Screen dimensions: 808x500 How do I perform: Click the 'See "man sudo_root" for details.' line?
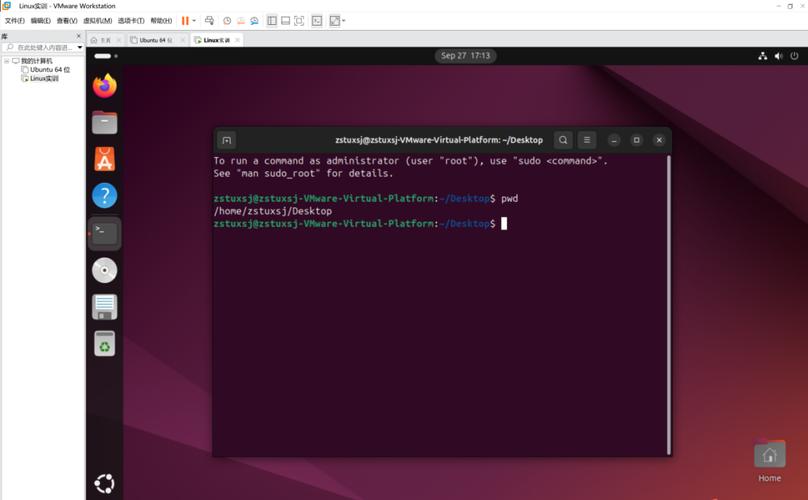(x=303, y=173)
